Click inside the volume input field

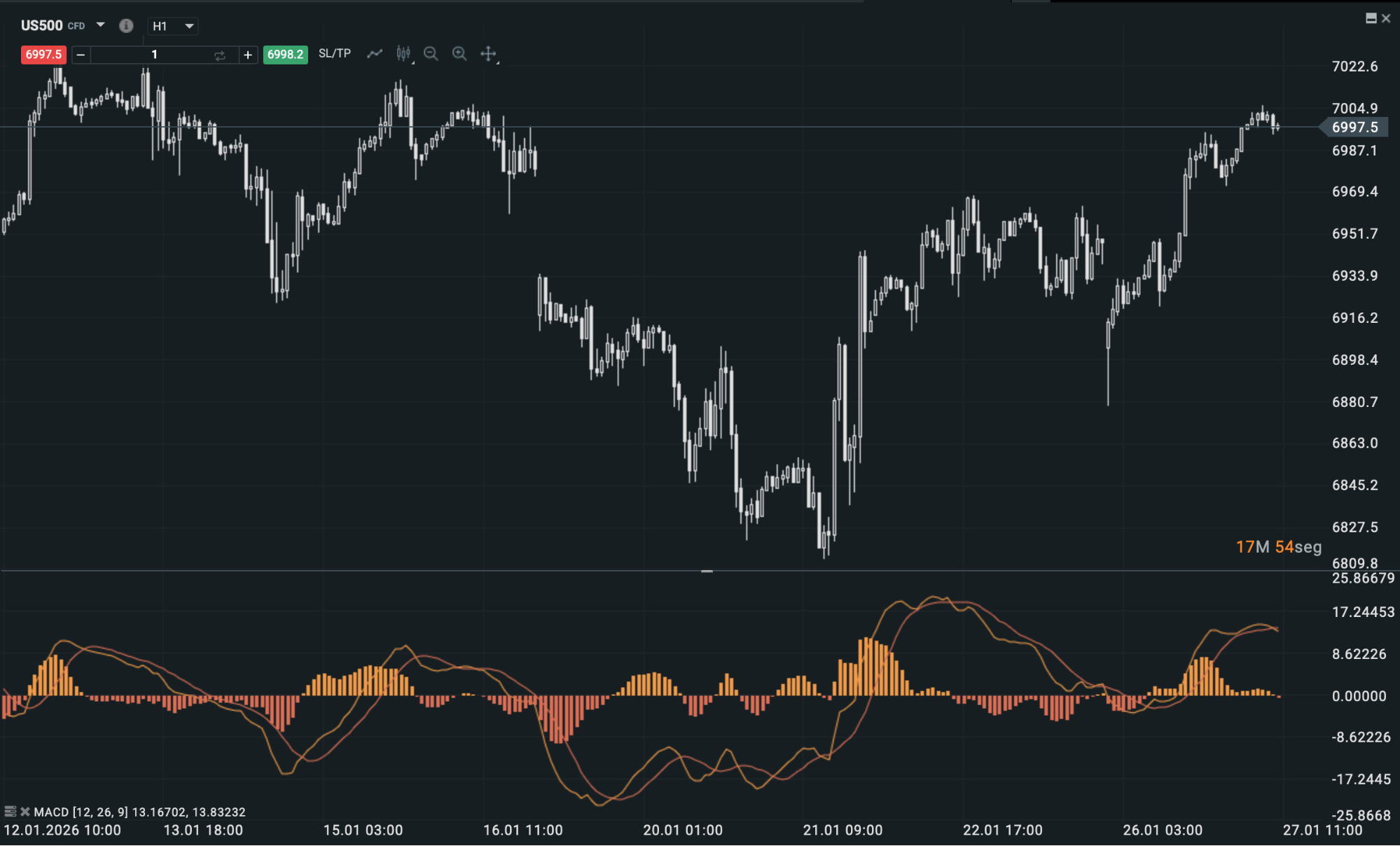(x=154, y=55)
